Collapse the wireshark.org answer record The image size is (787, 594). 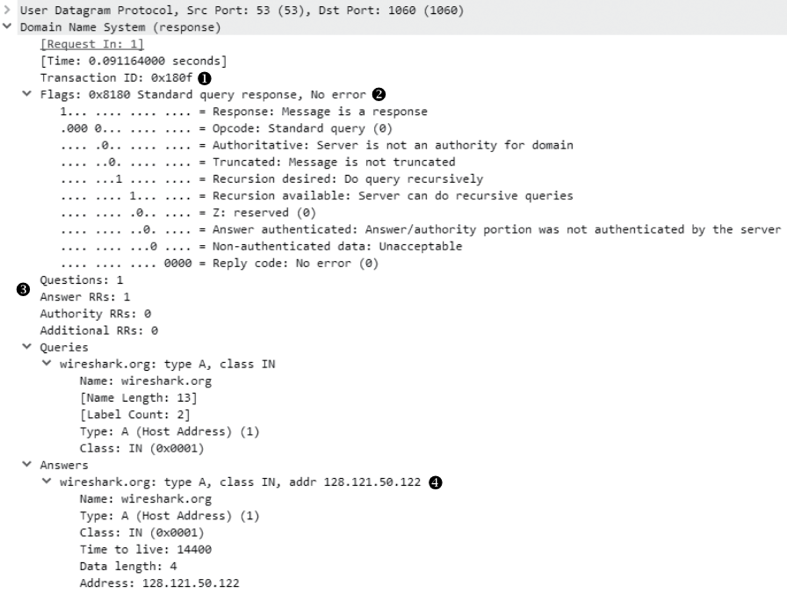[47, 481]
